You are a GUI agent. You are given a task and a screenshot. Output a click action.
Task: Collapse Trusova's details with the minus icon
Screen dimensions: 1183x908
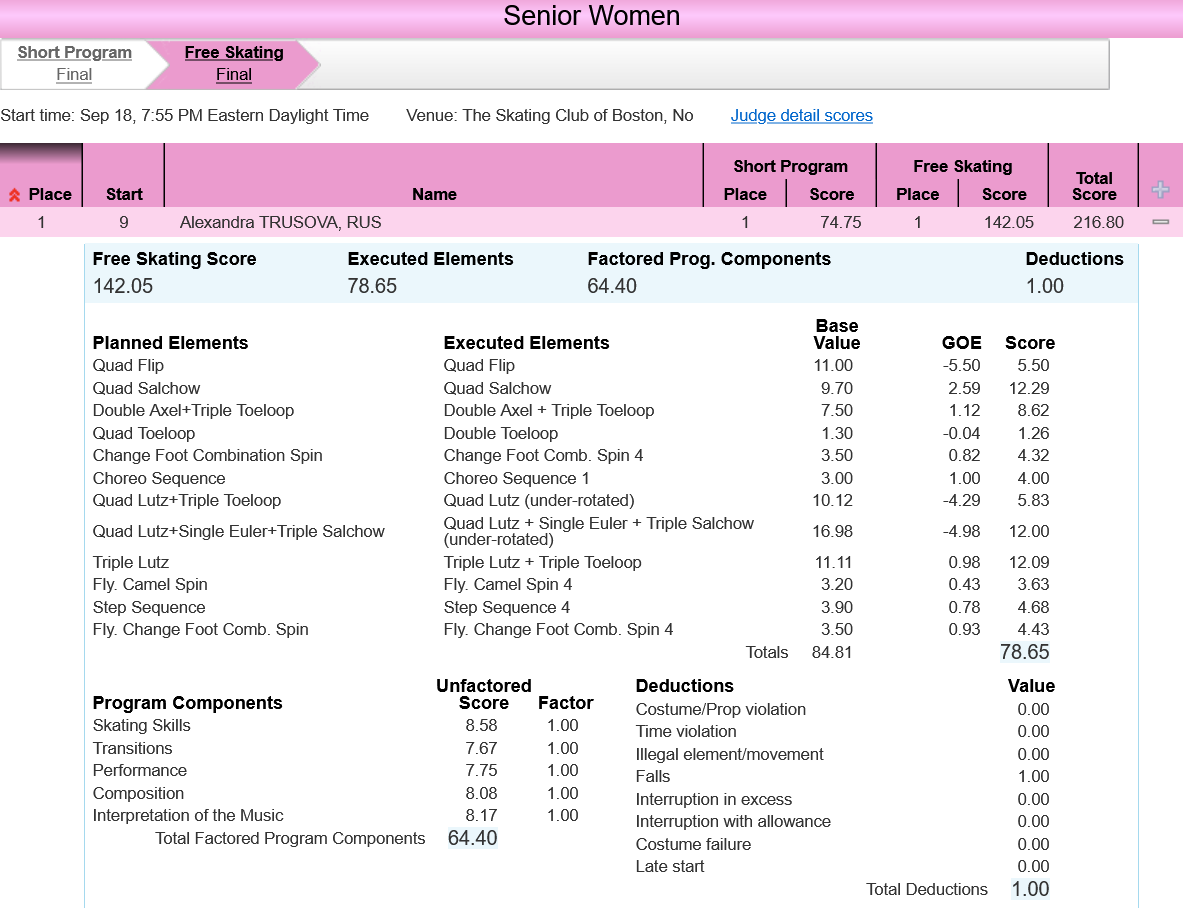click(x=1160, y=222)
